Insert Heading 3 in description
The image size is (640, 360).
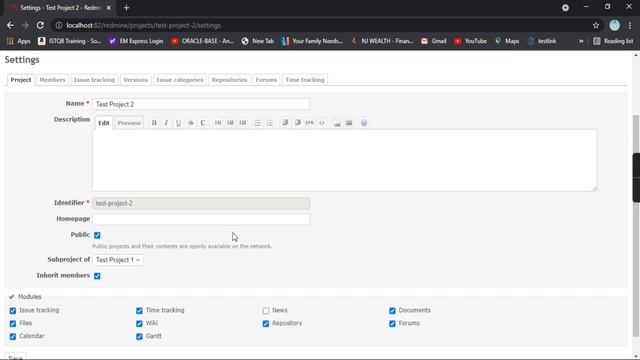pyautogui.click(x=242, y=123)
